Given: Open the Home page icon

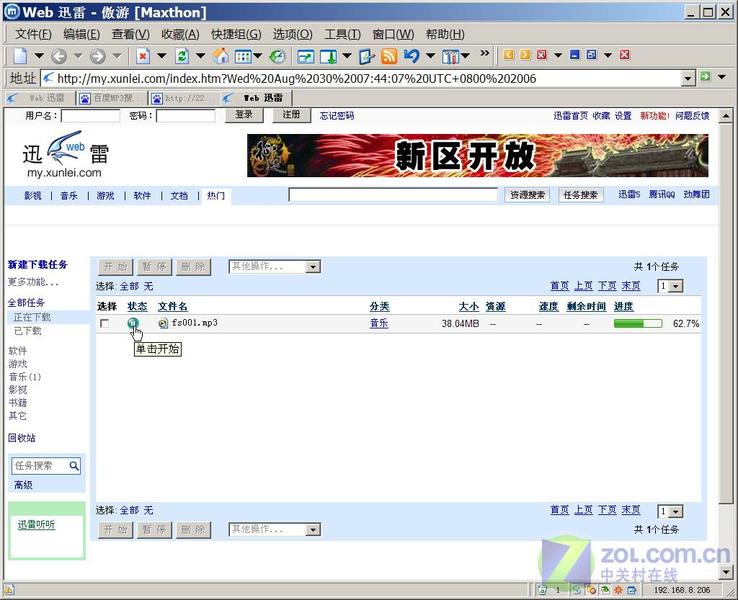Looking at the screenshot, I should pyautogui.click(x=220, y=56).
